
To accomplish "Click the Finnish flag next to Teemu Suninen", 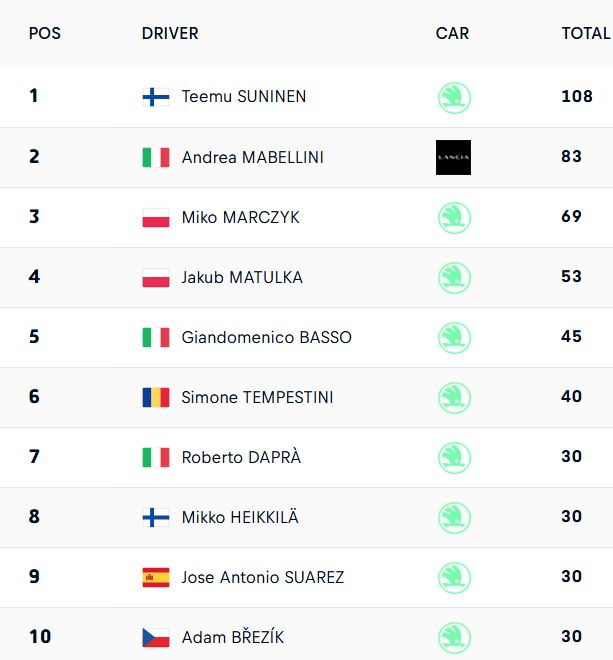I will click(x=156, y=97).
